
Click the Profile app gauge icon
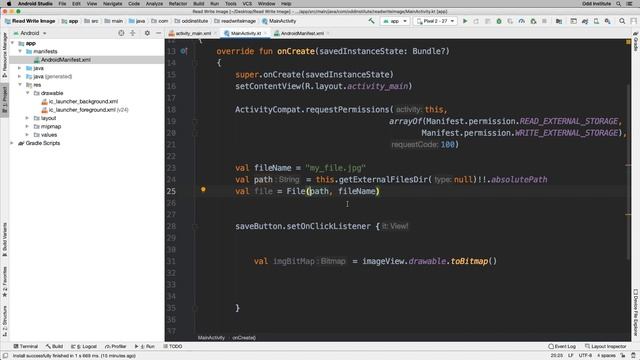pos(522,21)
